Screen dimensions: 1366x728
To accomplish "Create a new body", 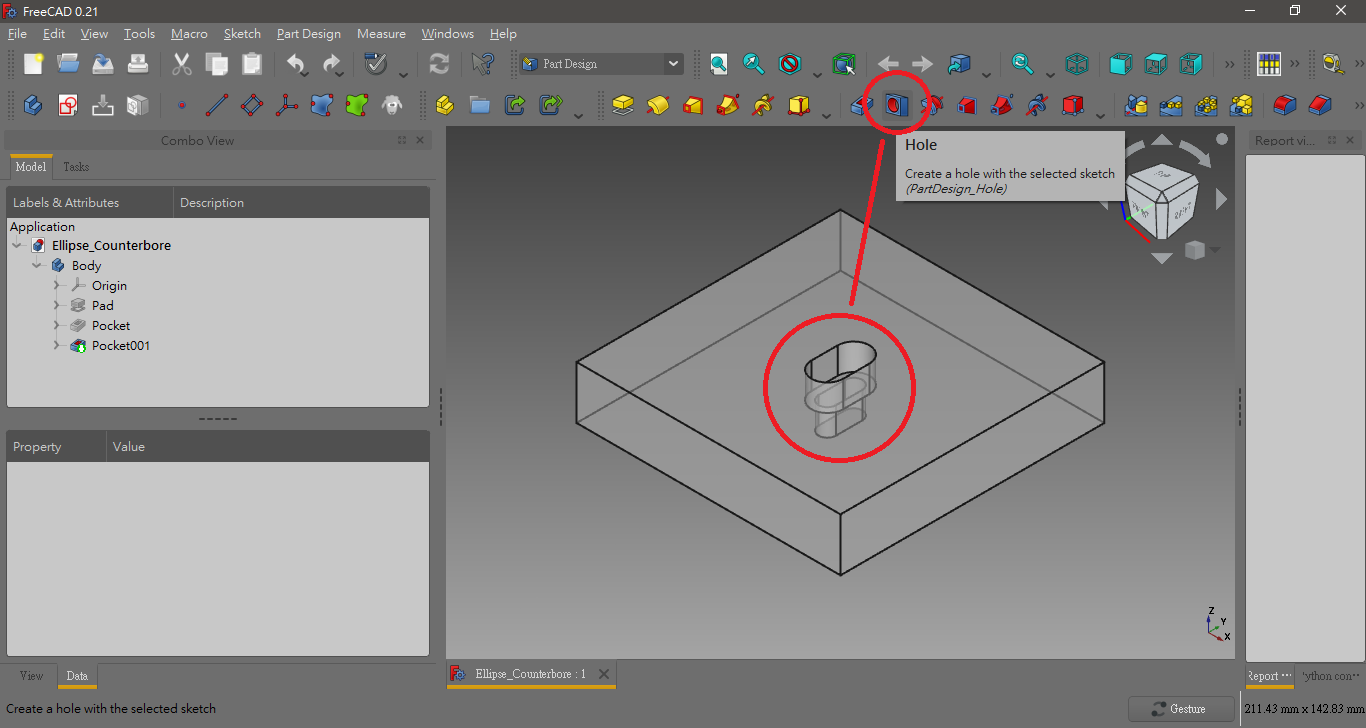I will tap(31, 105).
